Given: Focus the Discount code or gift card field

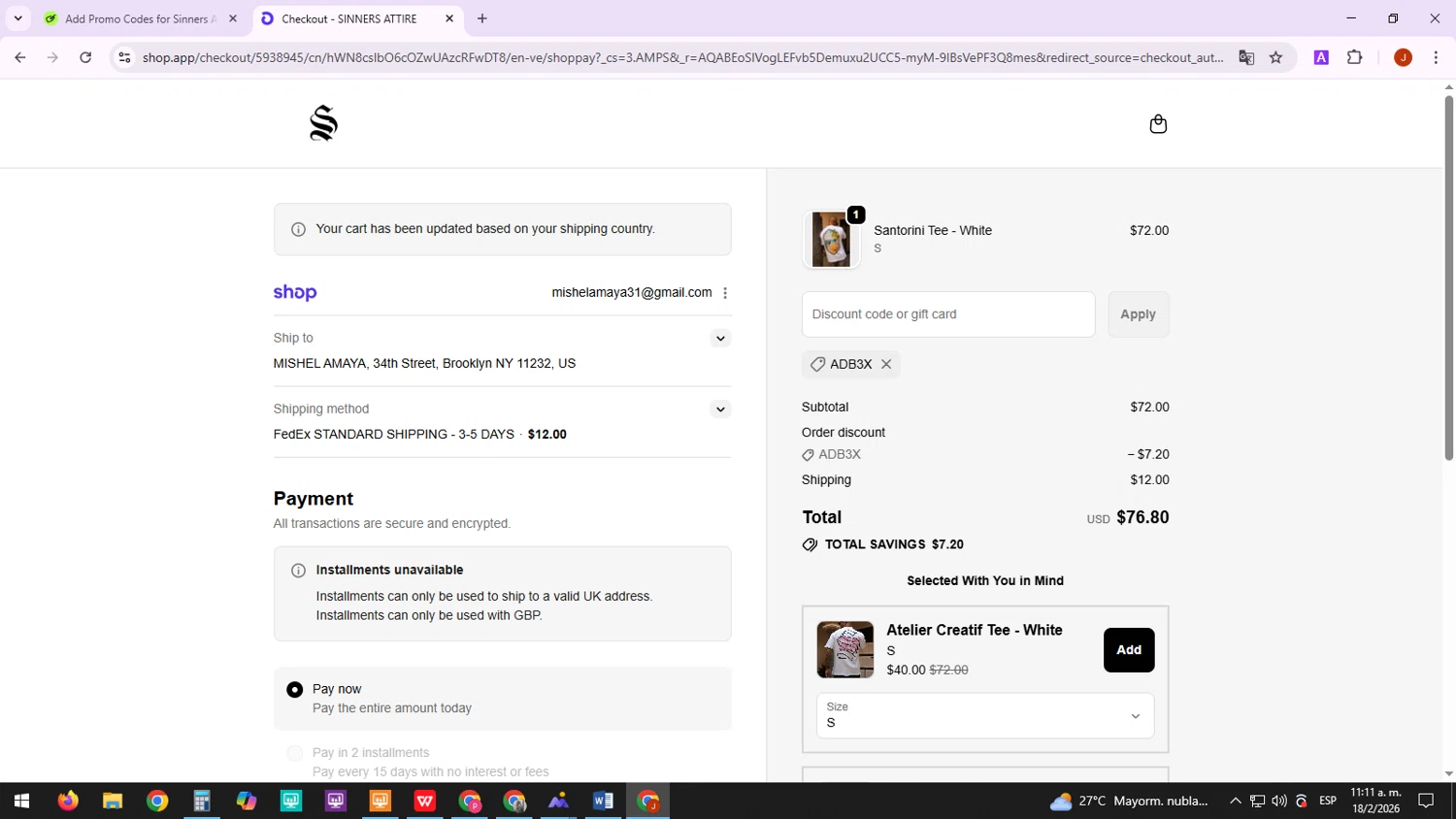Looking at the screenshot, I should [x=948, y=314].
